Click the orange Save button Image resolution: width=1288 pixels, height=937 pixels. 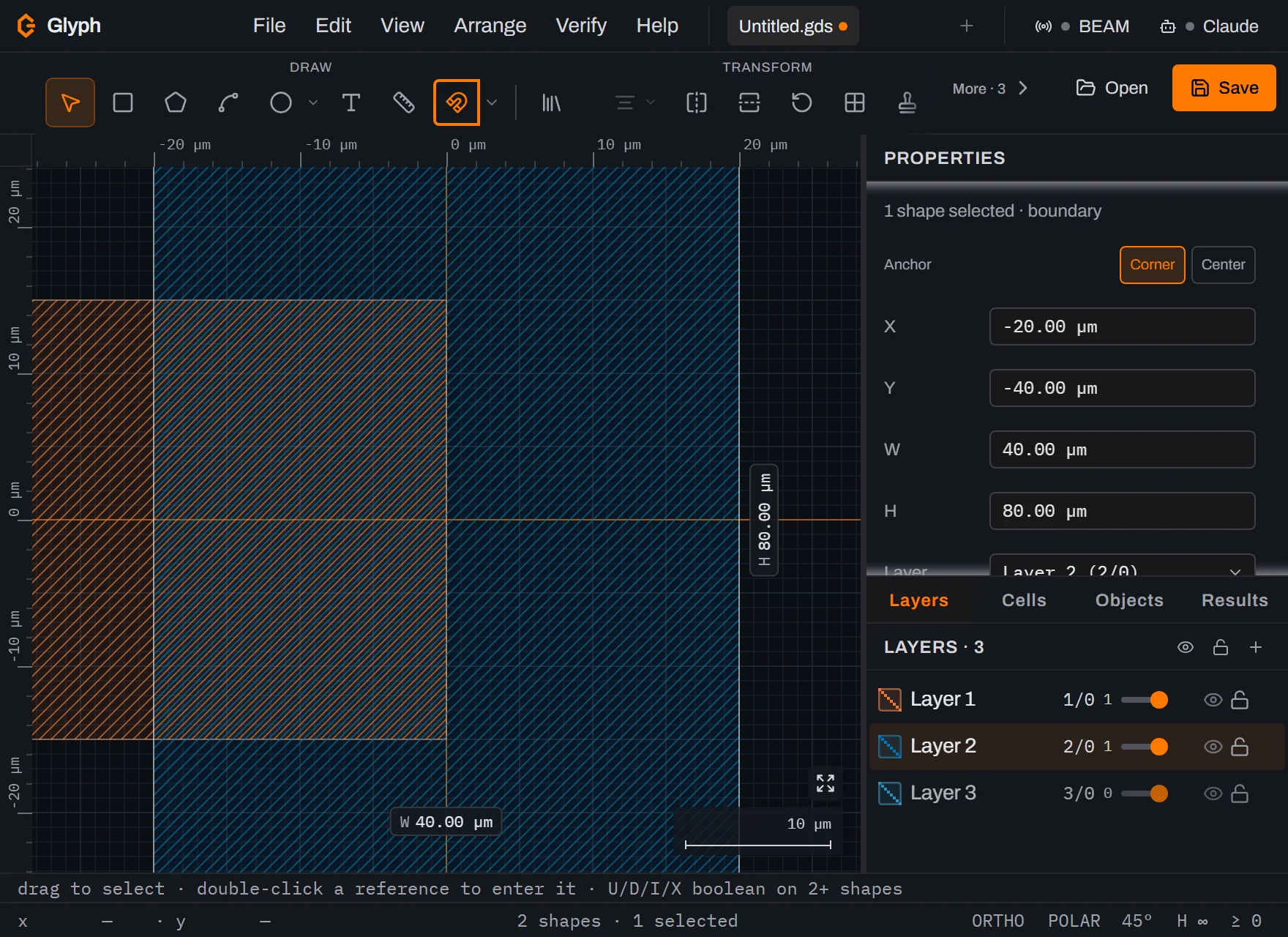[1224, 88]
